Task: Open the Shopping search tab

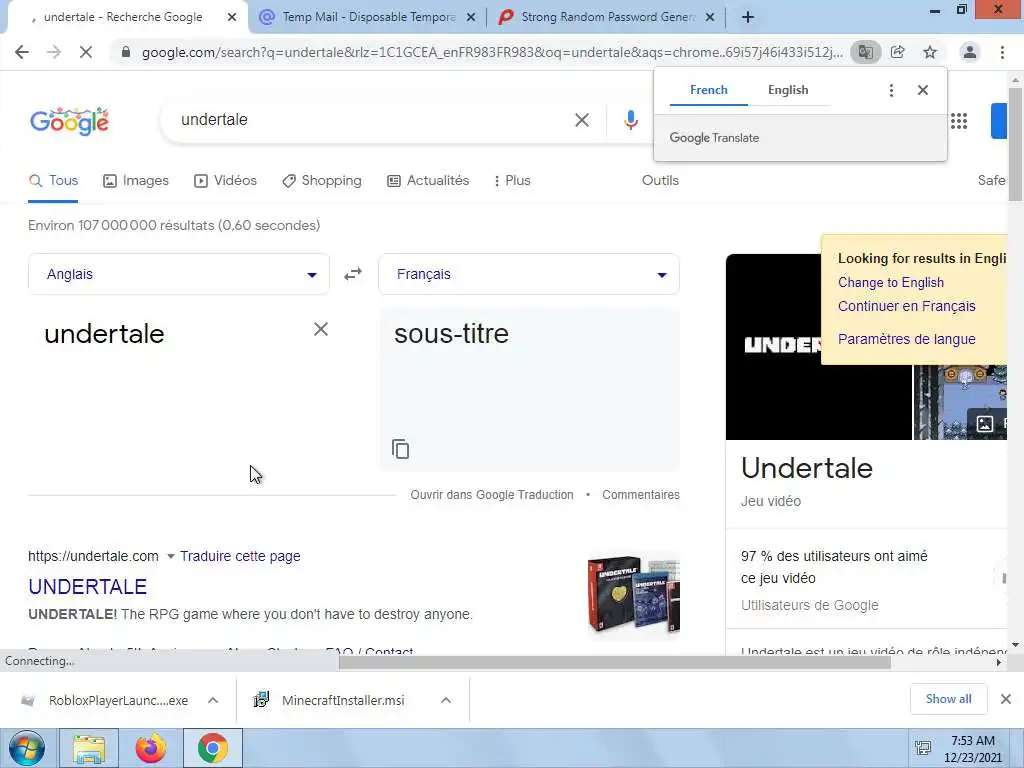Action: point(322,181)
